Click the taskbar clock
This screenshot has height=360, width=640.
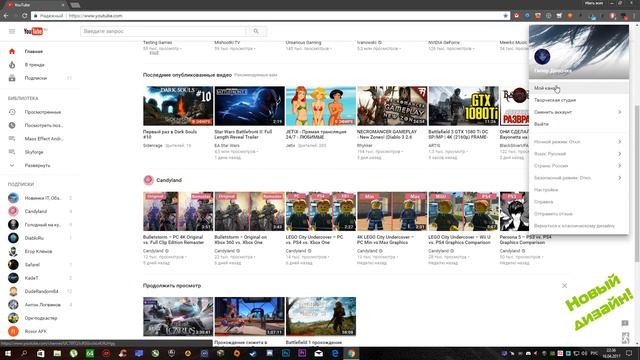coord(611,353)
